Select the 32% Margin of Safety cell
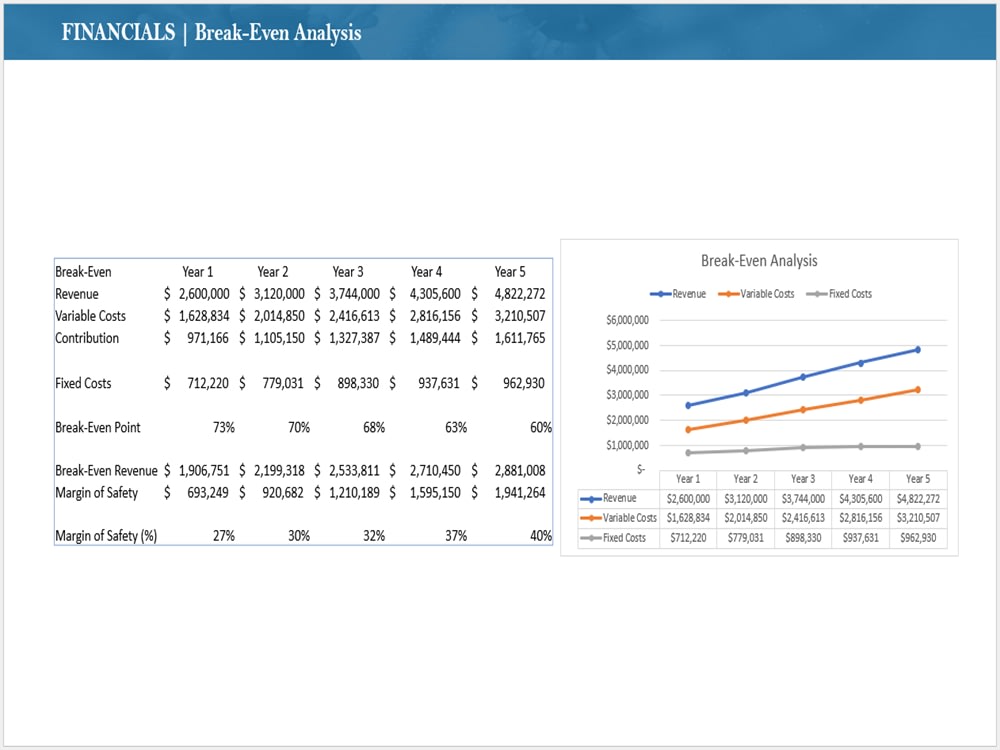Viewport: 1000px width, 750px height. [x=374, y=536]
